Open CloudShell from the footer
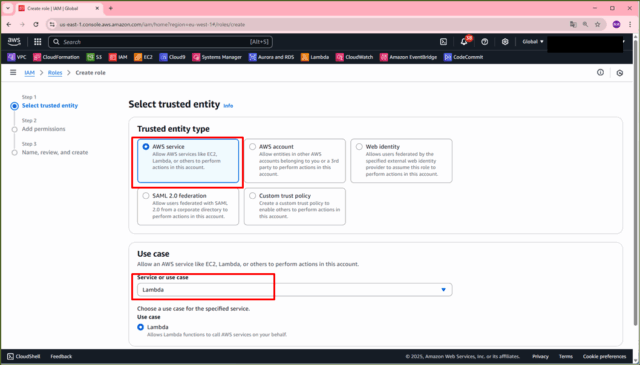This screenshot has height=365, width=640. [24, 356]
